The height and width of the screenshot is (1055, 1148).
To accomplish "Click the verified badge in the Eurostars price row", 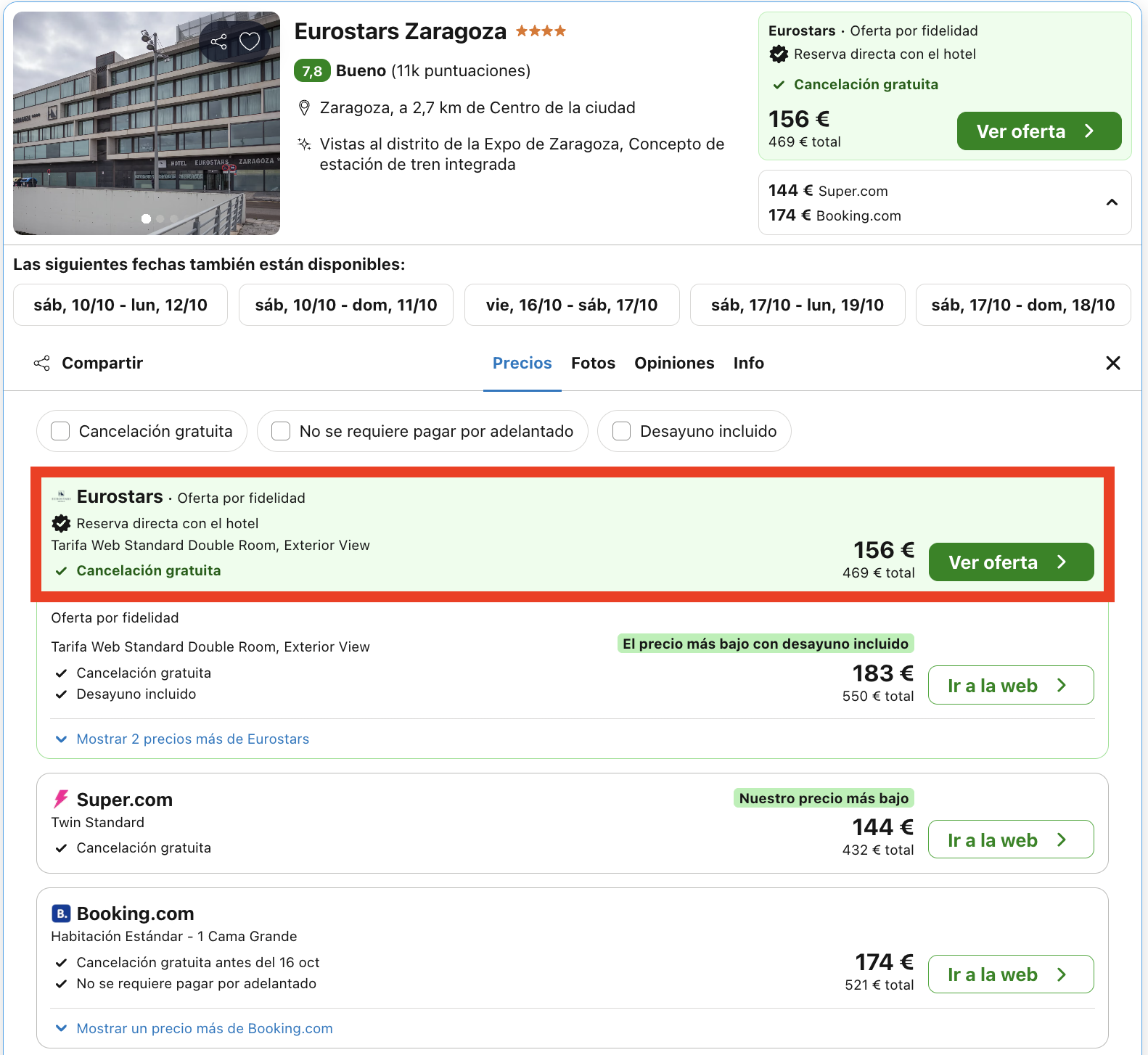I will [61, 523].
